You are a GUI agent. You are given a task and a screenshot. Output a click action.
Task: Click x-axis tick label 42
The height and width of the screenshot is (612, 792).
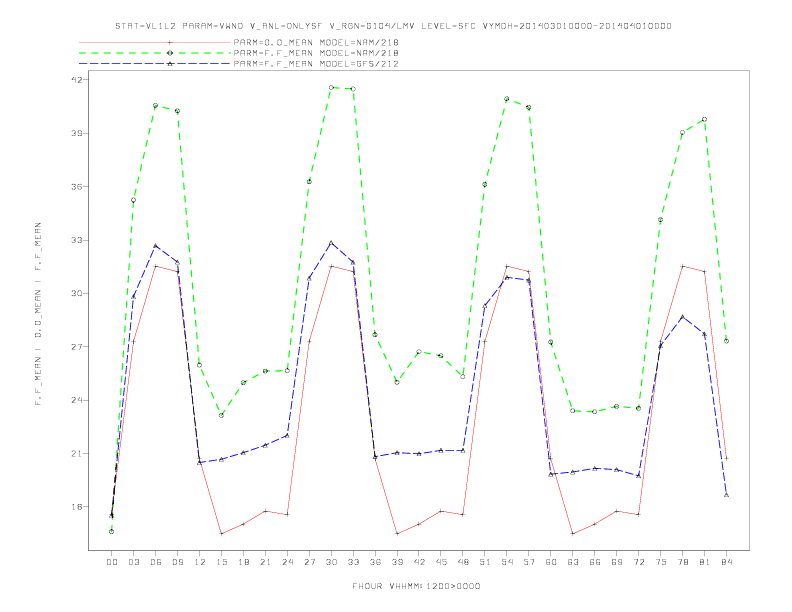click(419, 562)
